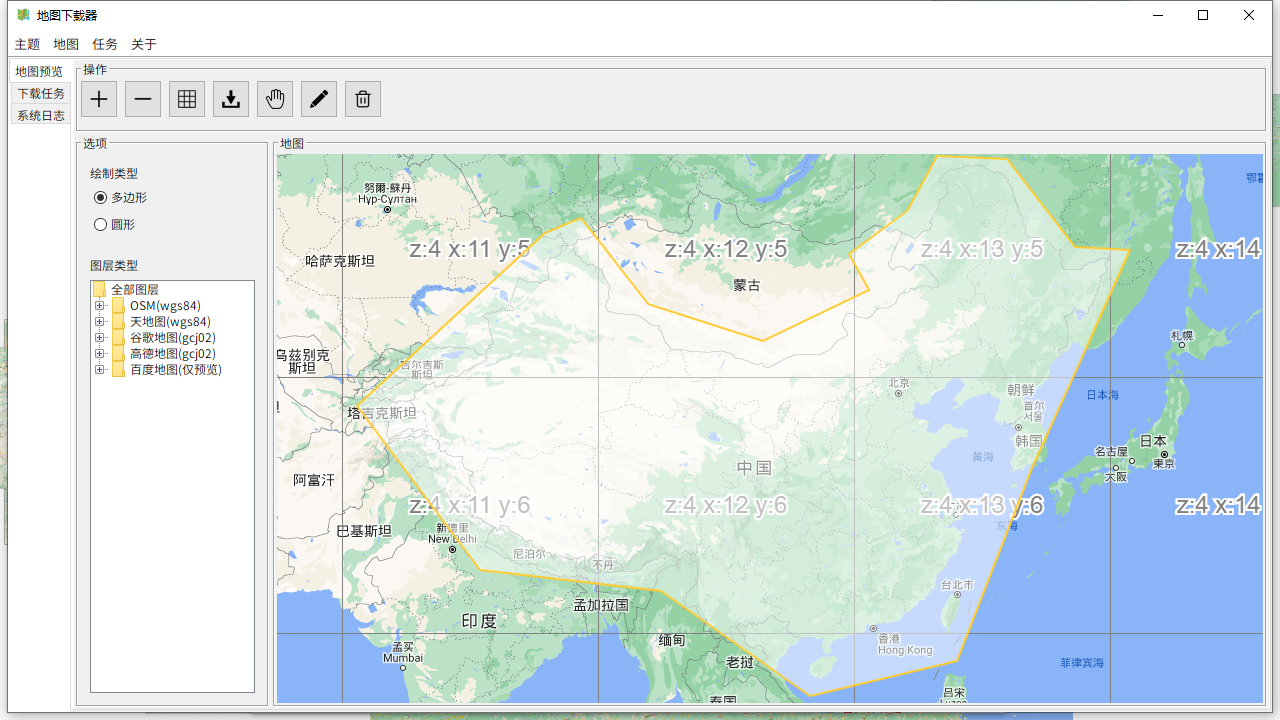Screen dimensions: 1280x720
Task: Click the trash delete icon
Action: 363,99
